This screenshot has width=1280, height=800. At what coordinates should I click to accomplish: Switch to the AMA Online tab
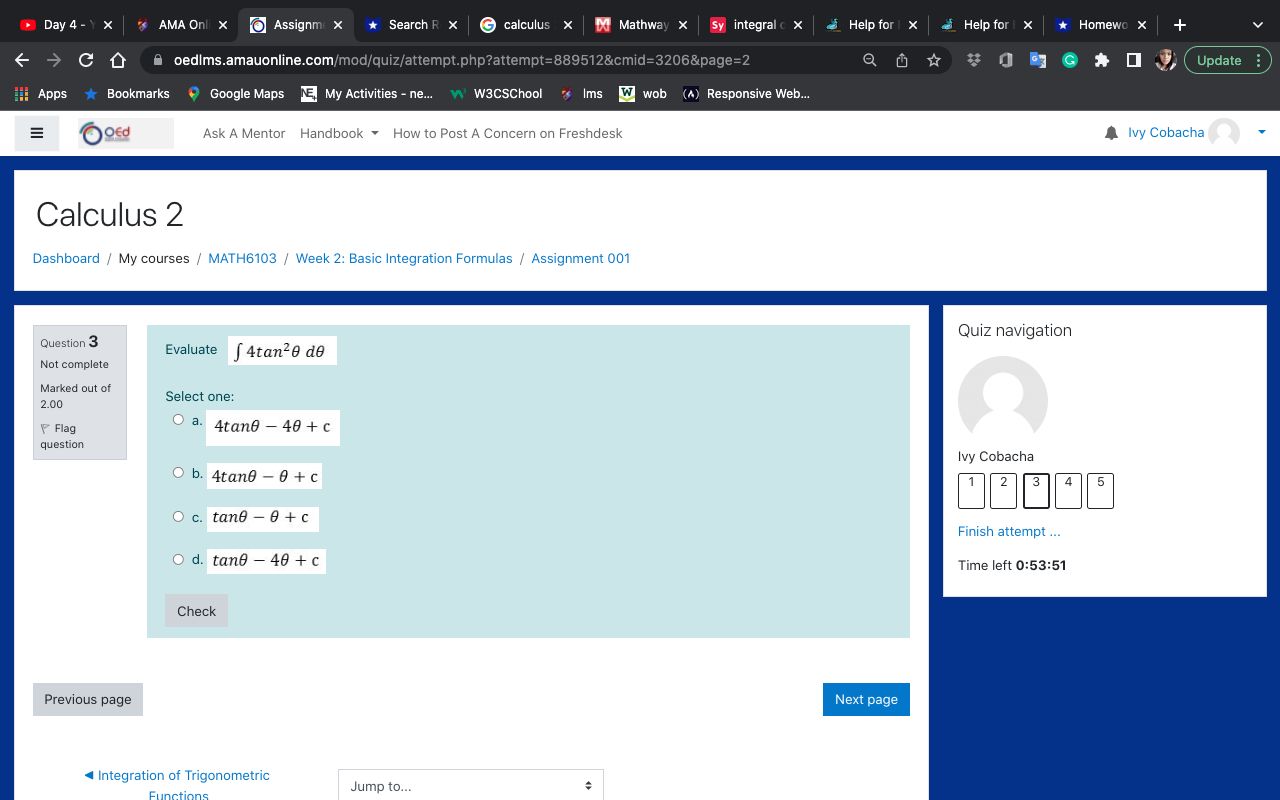(x=182, y=25)
